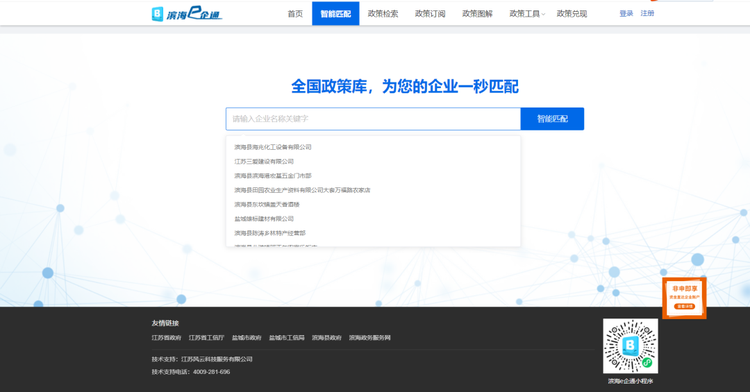Open the 滨海政务服务网 footer link
Screen dimensions: 750x392
coord(370,338)
